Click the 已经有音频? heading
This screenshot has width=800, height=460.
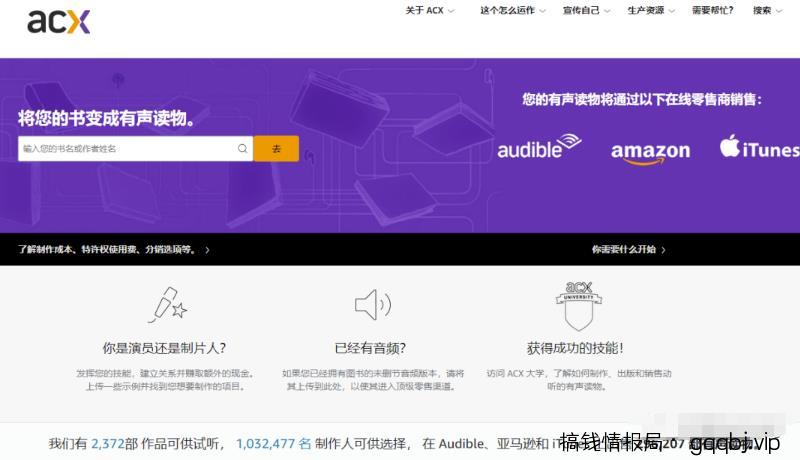pyautogui.click(x=370, y=348)
